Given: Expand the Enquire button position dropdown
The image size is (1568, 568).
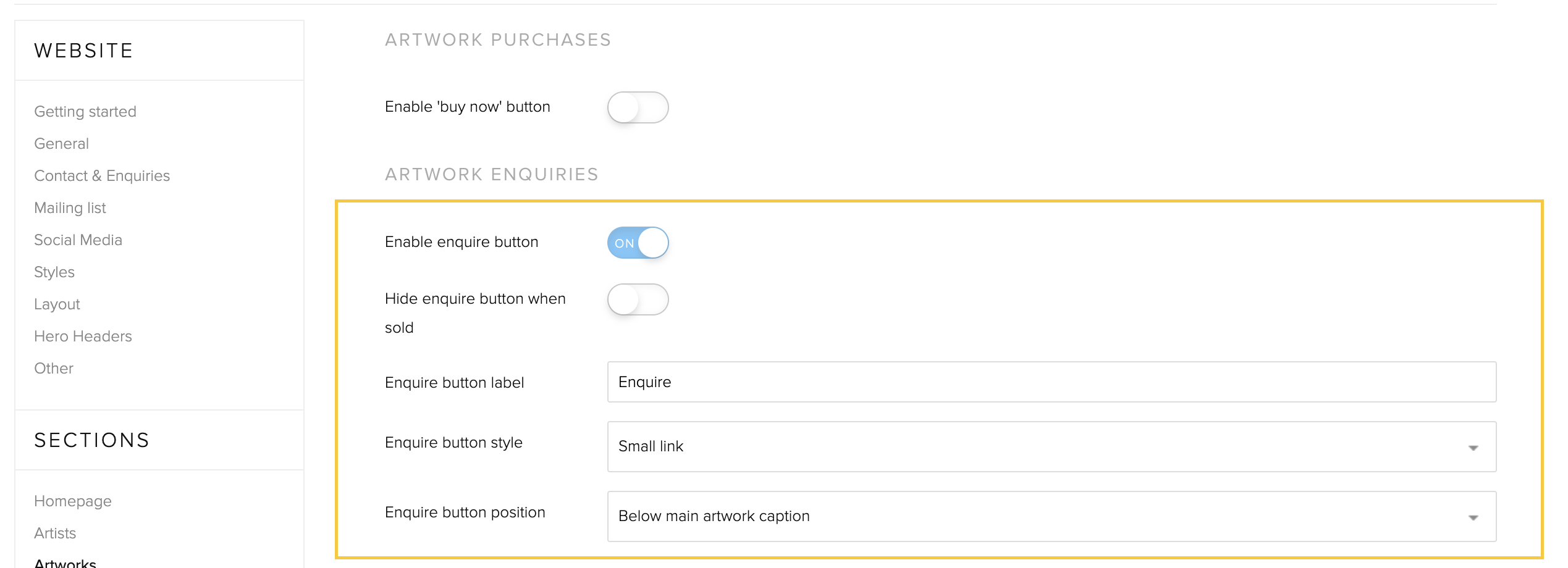Looking at the screenshot, I should (x=1052, y=516).
